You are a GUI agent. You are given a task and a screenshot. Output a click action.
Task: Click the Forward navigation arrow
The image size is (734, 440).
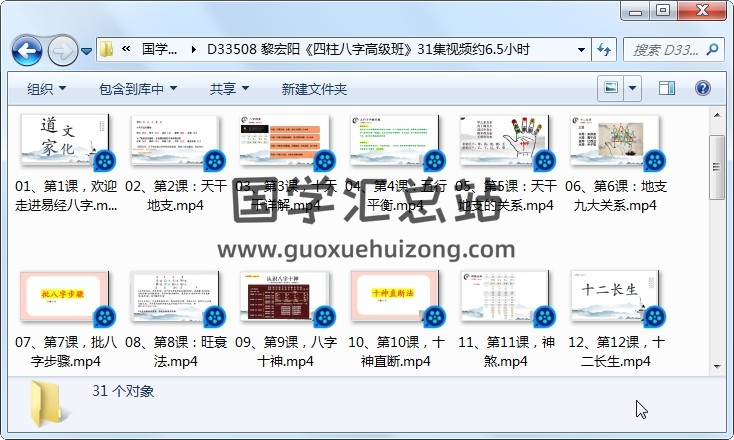coord(63,50)
